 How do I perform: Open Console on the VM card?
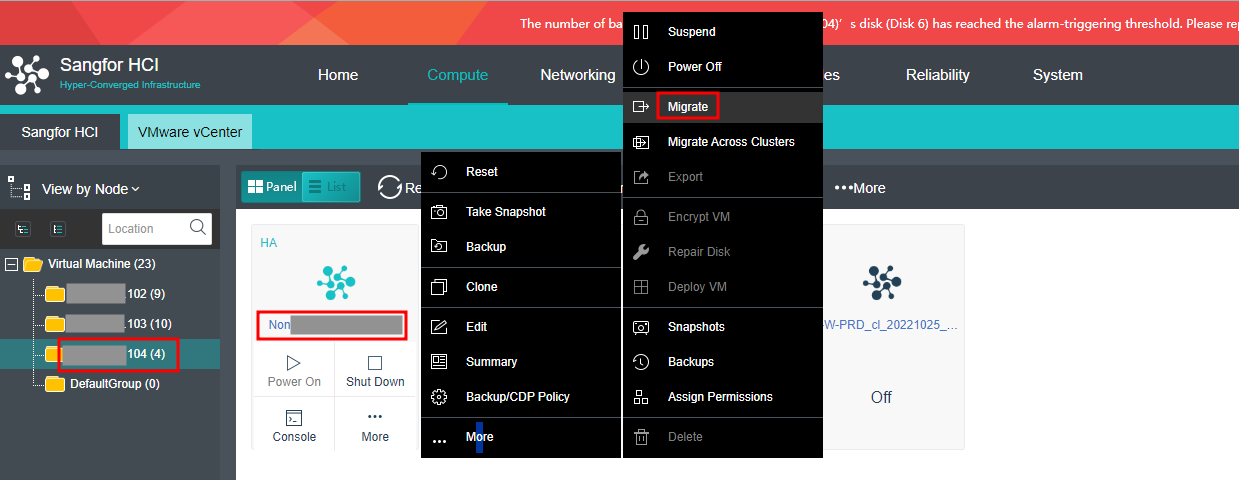(x=294, y=426)
